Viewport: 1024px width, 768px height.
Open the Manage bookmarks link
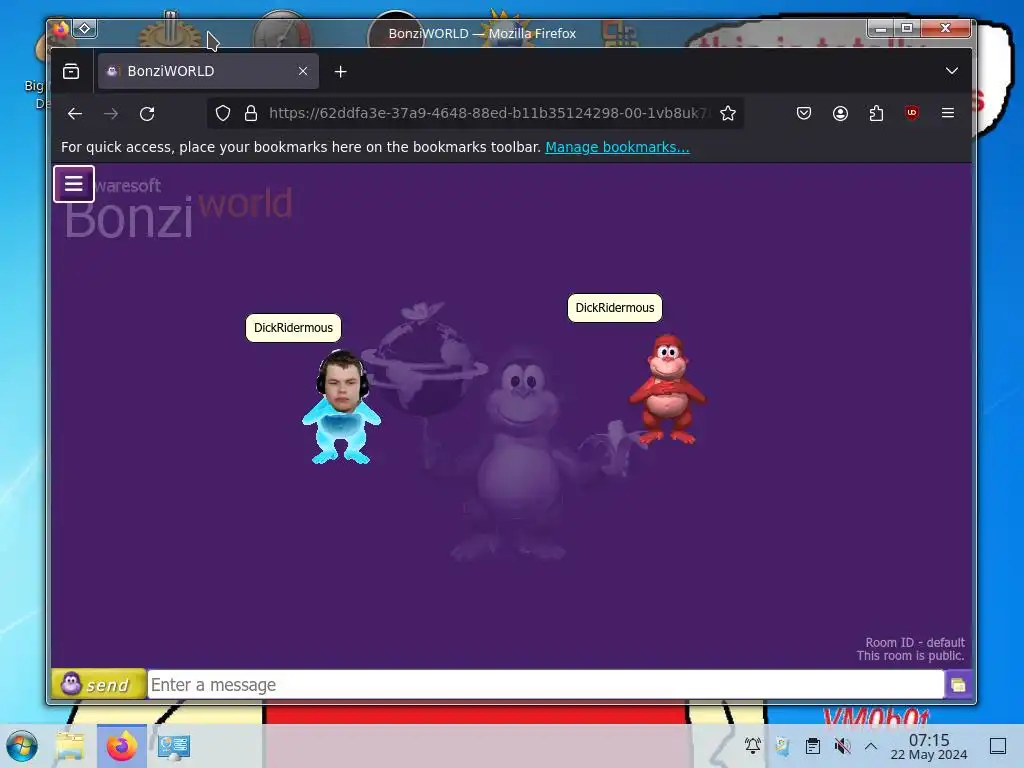point(617,147)
